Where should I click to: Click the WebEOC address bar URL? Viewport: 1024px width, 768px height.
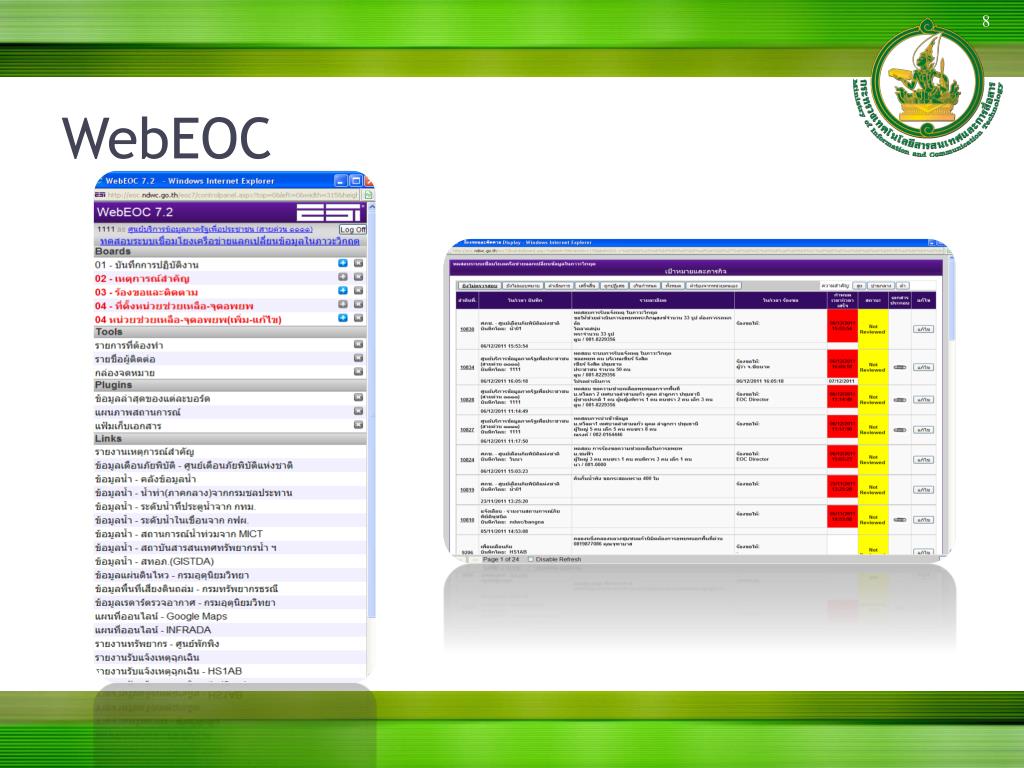point(232,195)
